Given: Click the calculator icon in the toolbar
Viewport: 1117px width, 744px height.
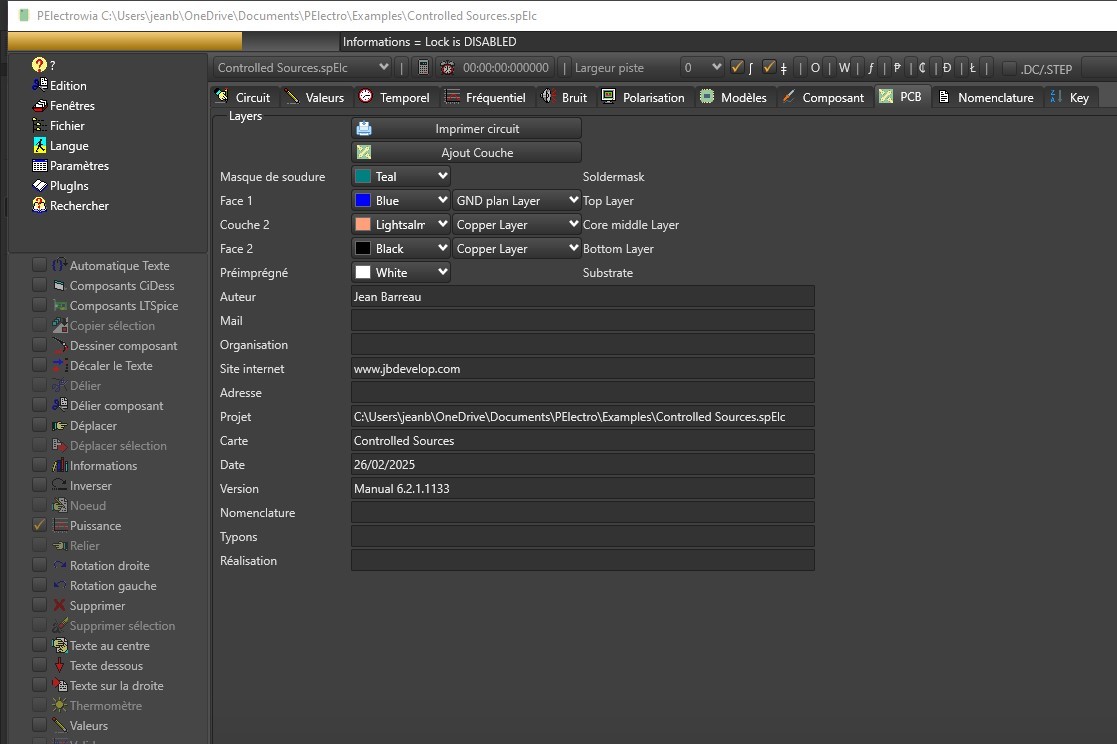Looking at the screenshot, I should (x=423, y=68).
